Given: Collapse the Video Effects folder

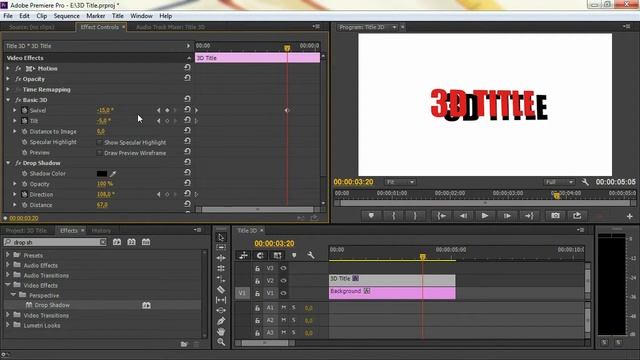Looking at the screenshot, I should click(8, 285).
